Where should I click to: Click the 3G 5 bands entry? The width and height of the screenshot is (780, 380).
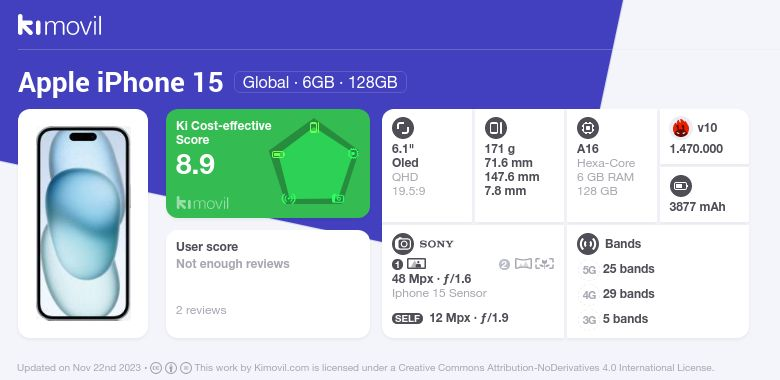(x=615, y=319)
